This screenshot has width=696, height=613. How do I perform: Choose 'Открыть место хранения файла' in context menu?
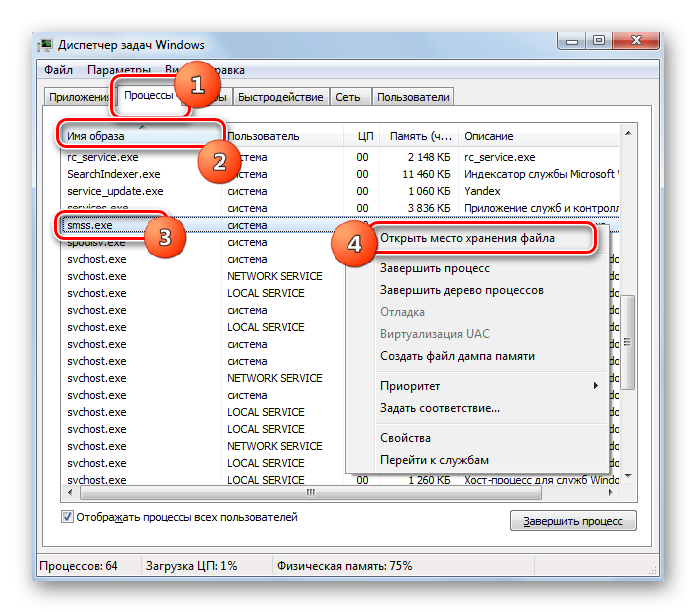coord(466,239)
